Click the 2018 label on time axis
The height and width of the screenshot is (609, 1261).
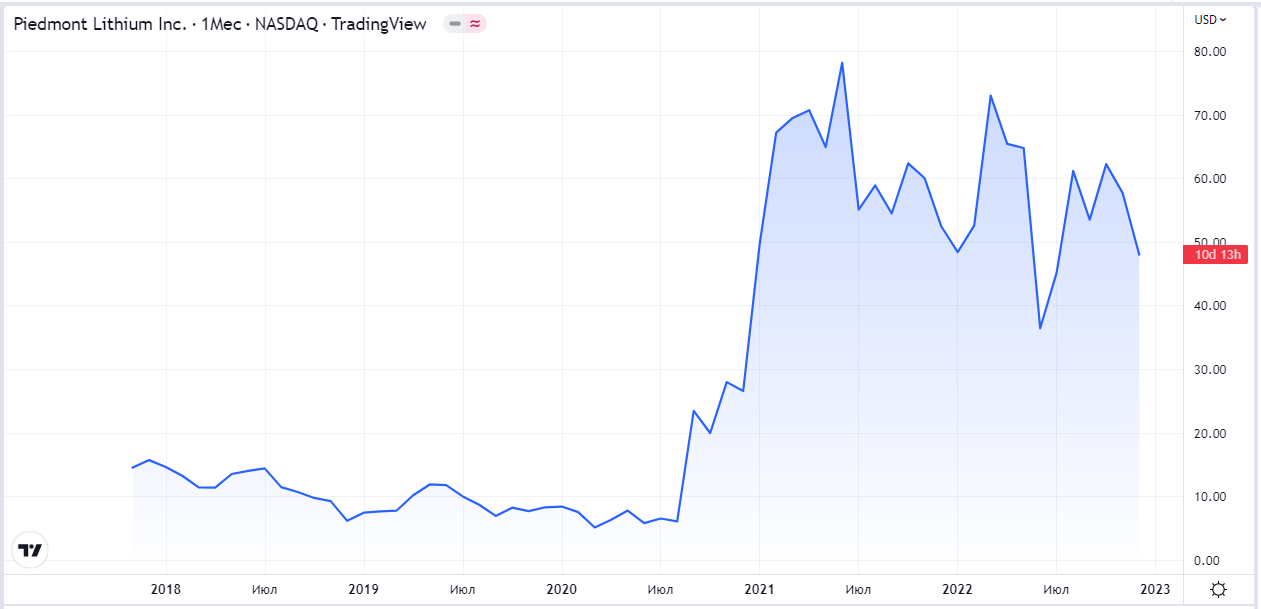[166, 589]
